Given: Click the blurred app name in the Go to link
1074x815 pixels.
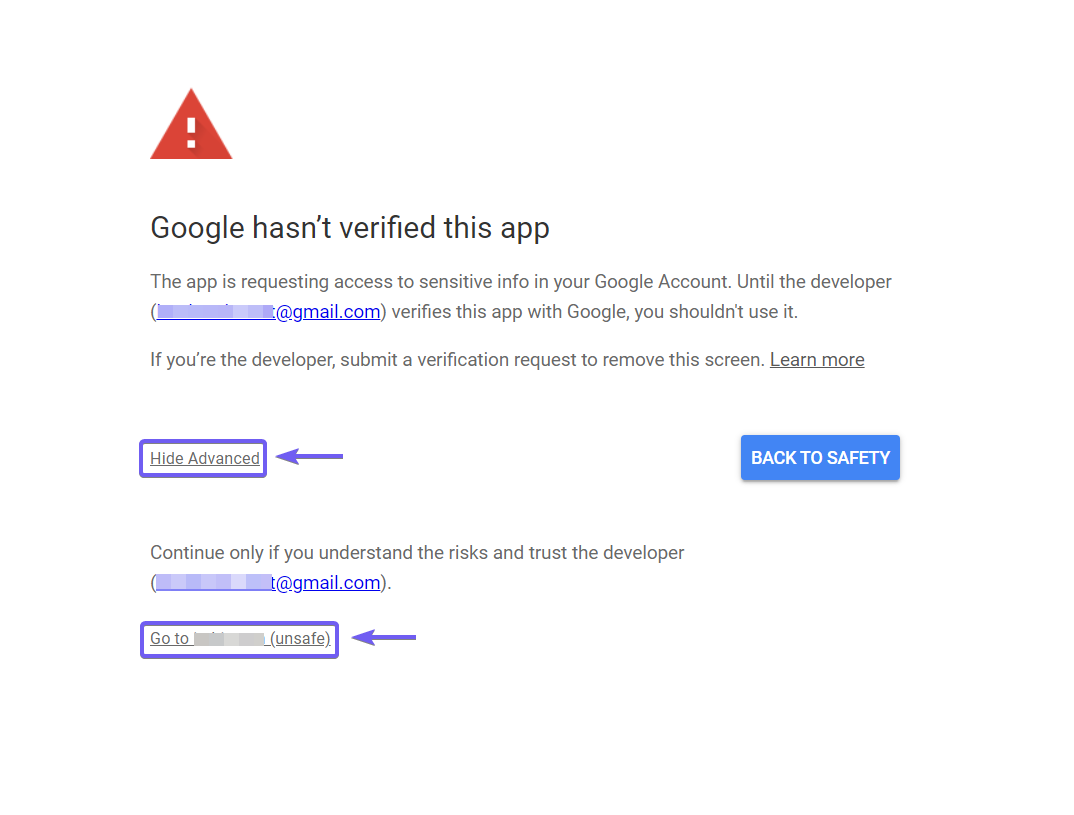Looking at the screenshot, I should (229, 638).
